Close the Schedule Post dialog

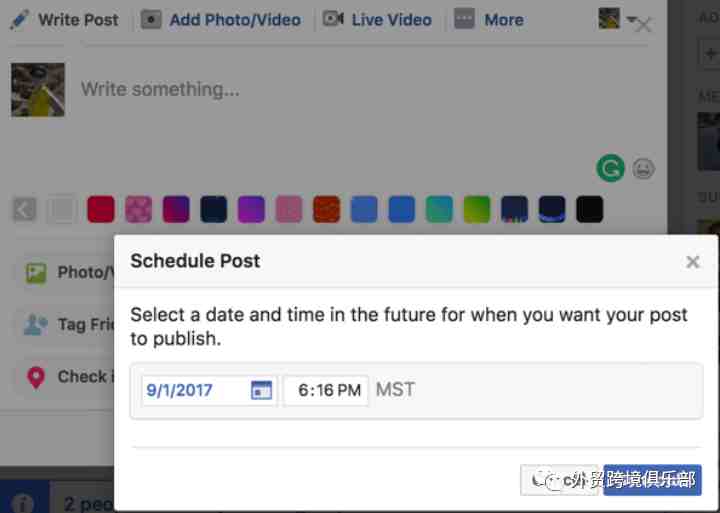692,262
